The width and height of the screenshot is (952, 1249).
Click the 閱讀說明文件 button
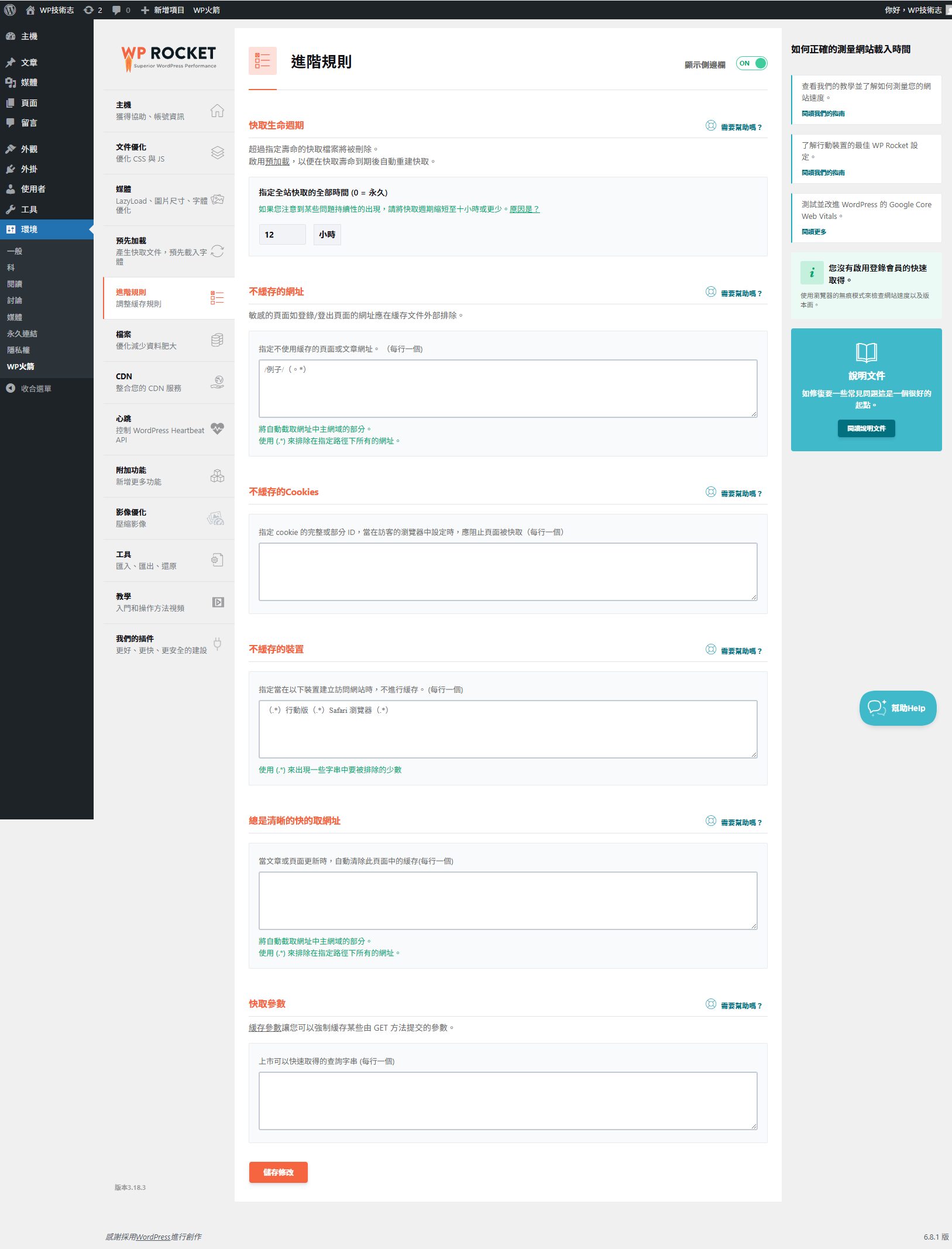click(x=866, y=428)
